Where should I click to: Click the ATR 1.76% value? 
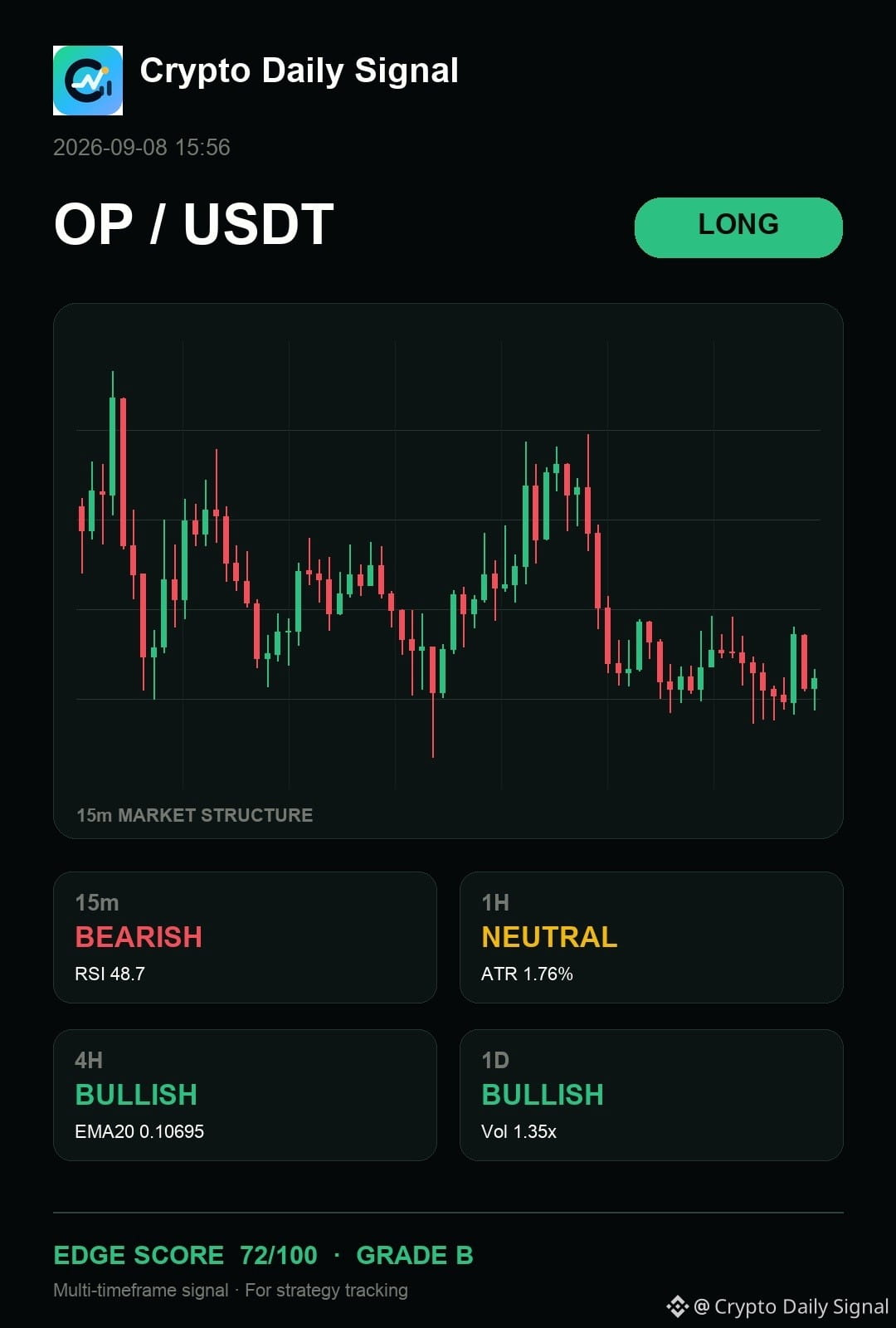527,974
